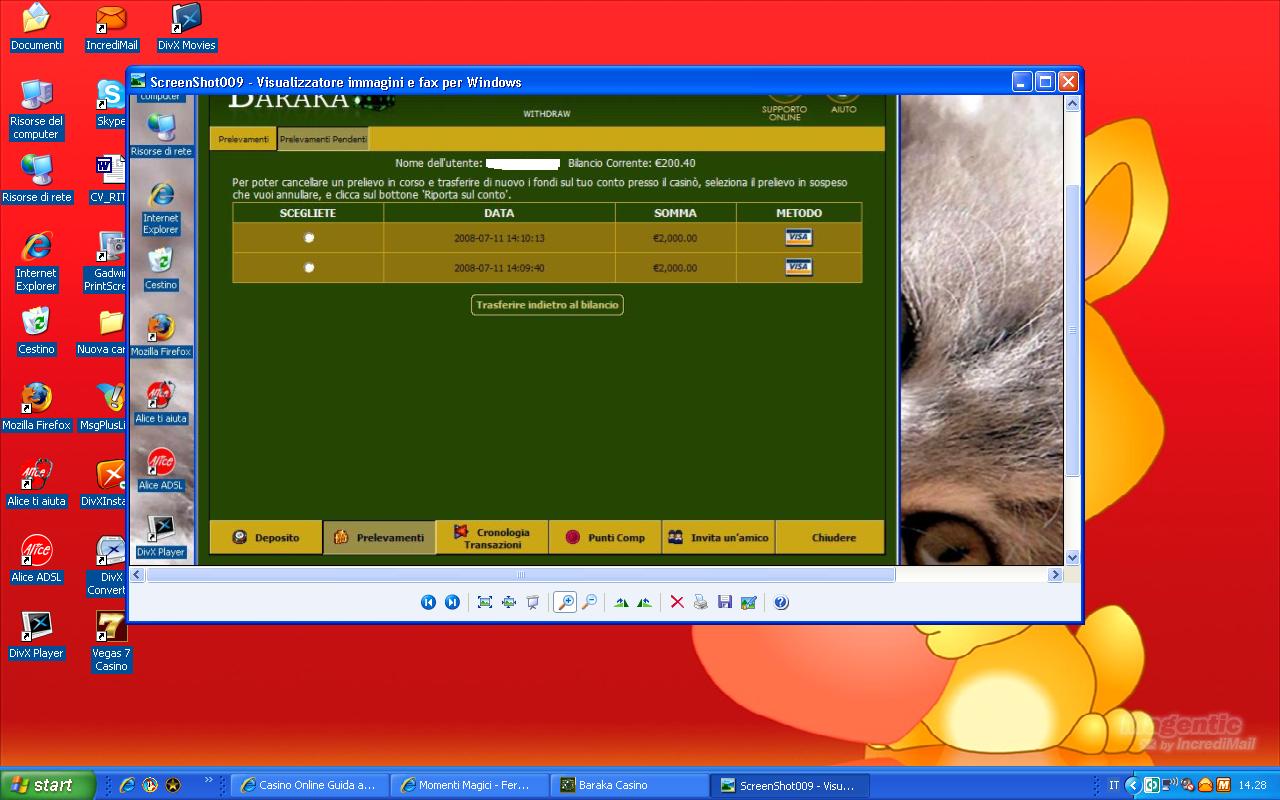Viewport: 1280px width, 800px height.
Task: Open the Documenti desktop folder icon
Action: pyautogui.click(x=36, y=27)
